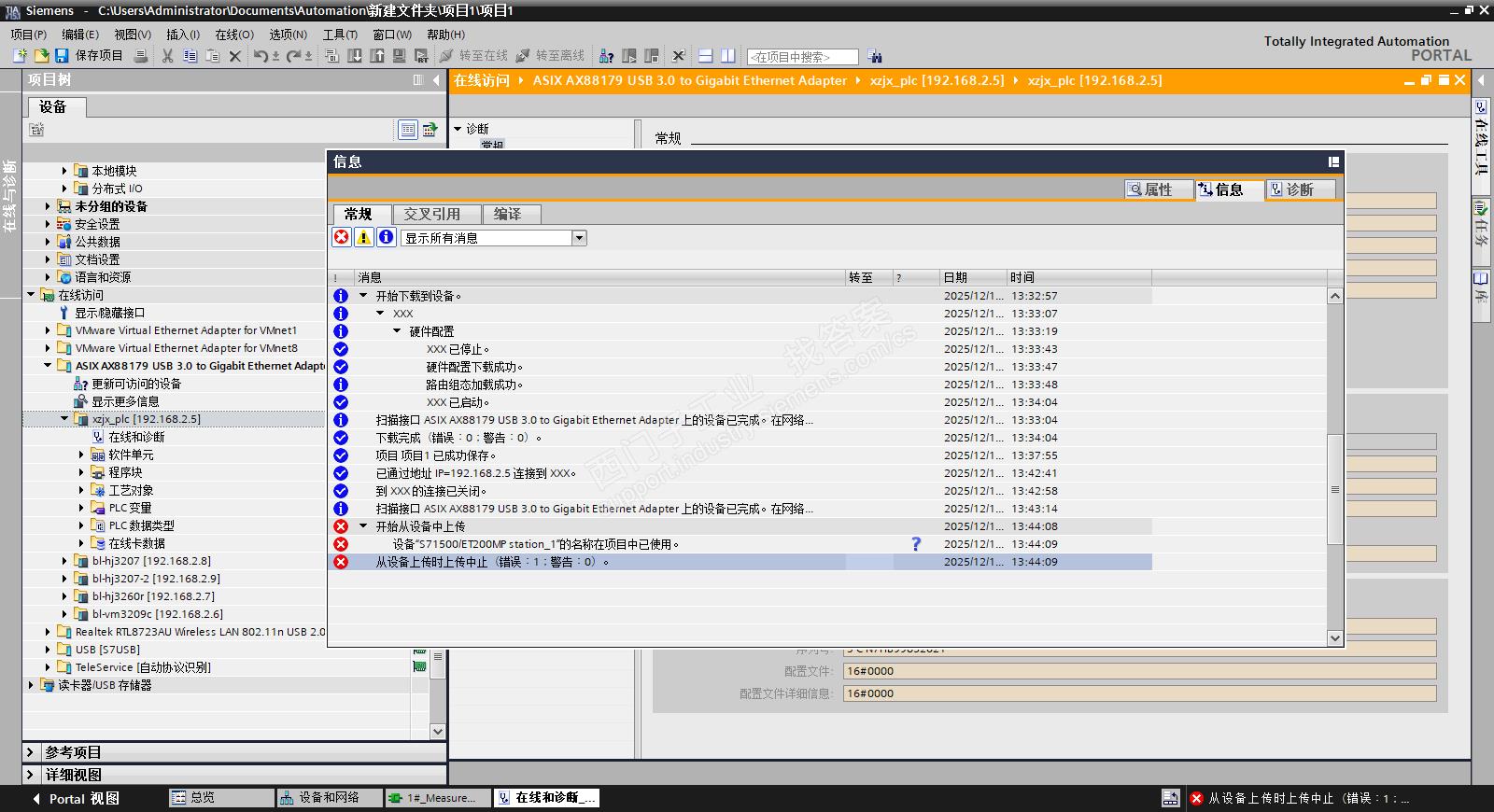
Task: Click the search in project binoculars icon
Action: 875,56
